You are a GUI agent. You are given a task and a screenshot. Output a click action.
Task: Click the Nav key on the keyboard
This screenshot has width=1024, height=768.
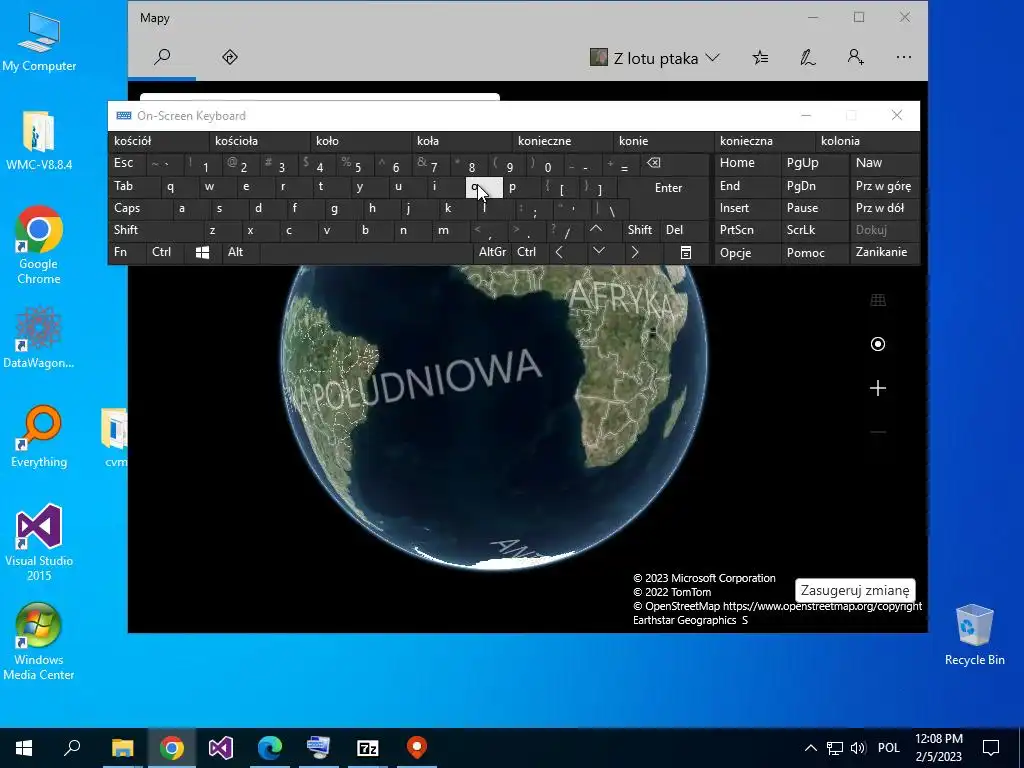(884, 163)
